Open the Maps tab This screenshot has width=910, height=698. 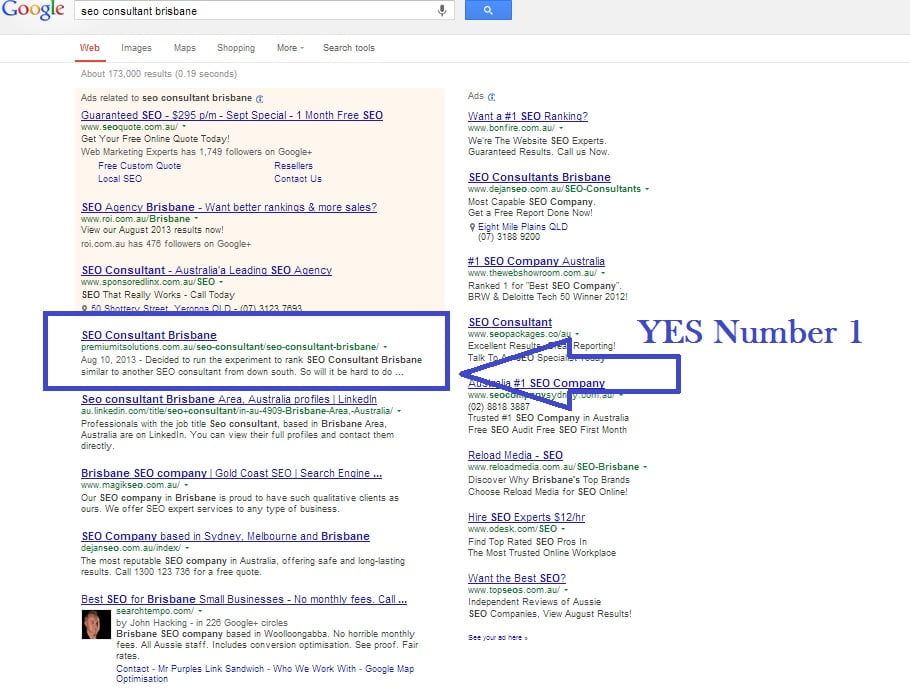pyautogui.click(x=185, y=48)
